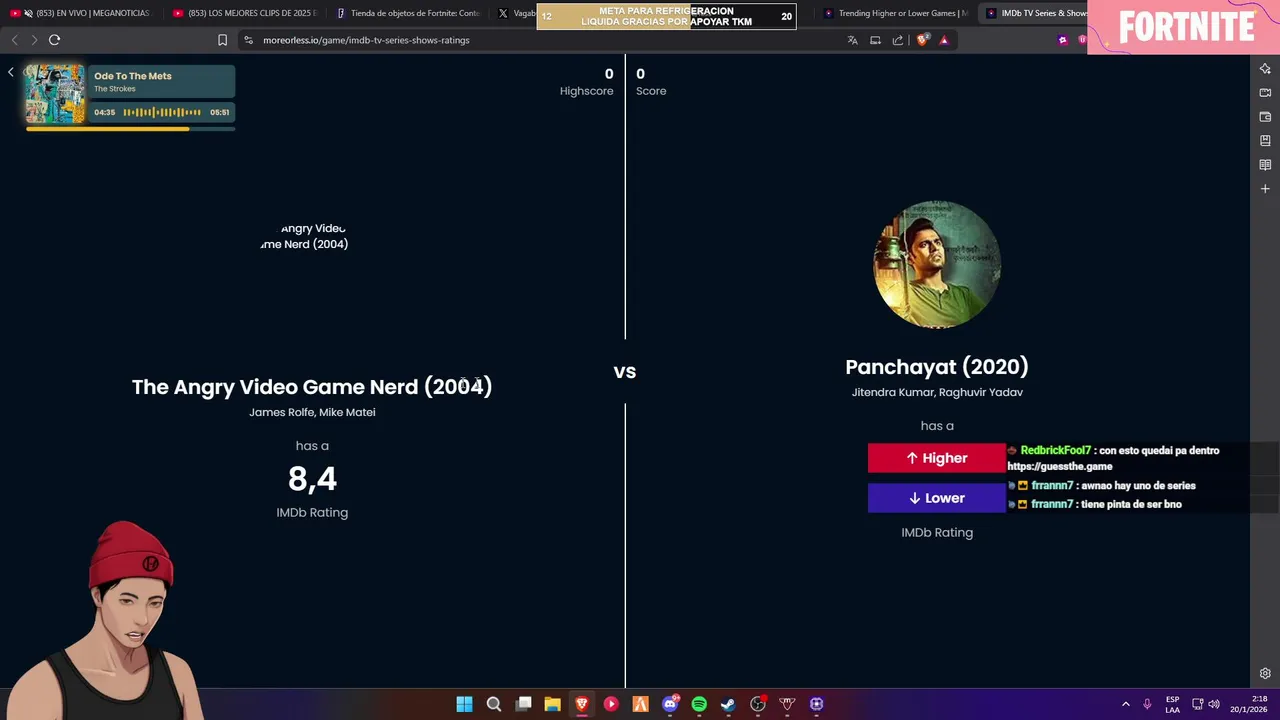Open taskbar Search

point(493,704)
